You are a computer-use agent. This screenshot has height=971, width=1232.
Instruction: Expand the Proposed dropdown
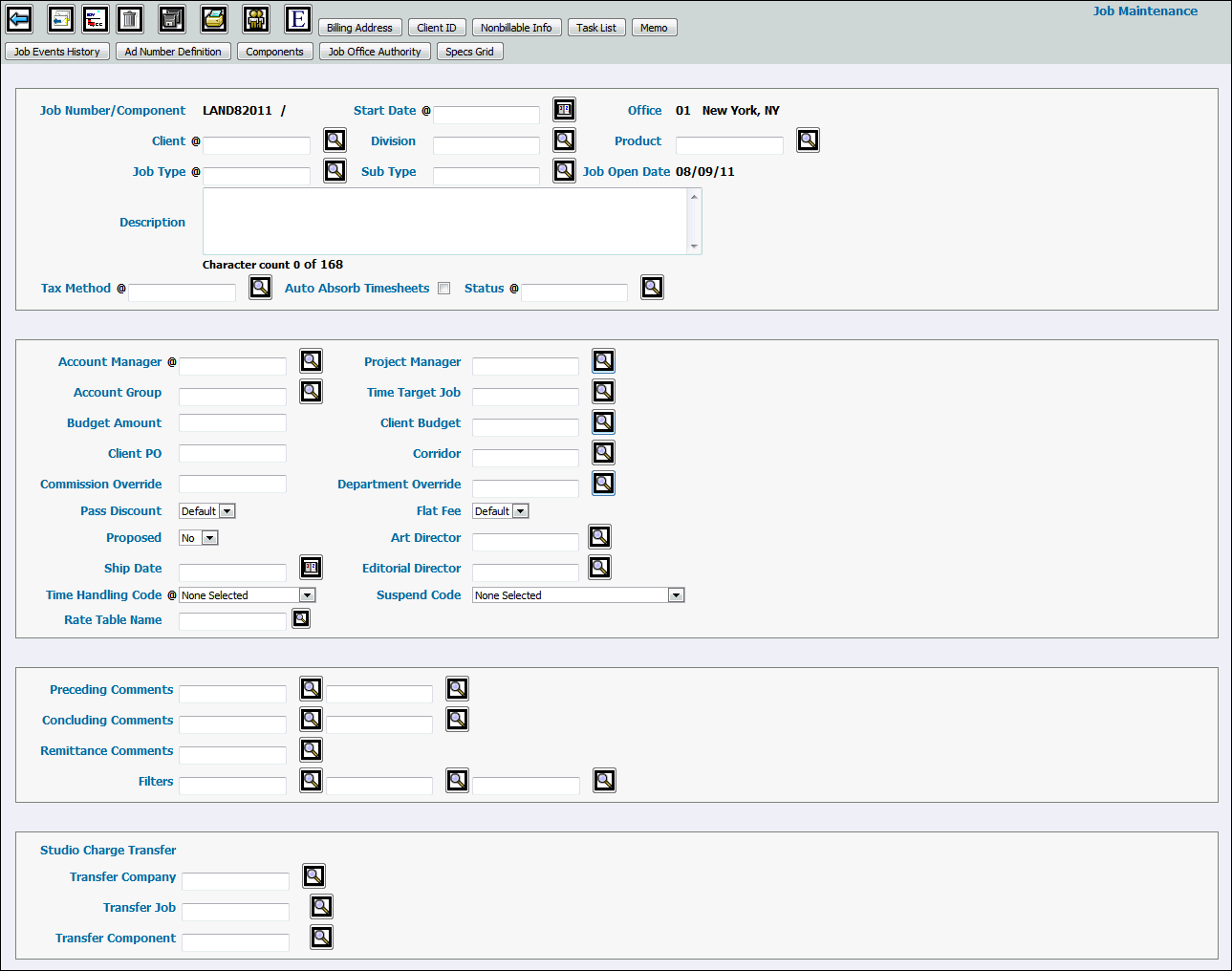tap(210, 538)
